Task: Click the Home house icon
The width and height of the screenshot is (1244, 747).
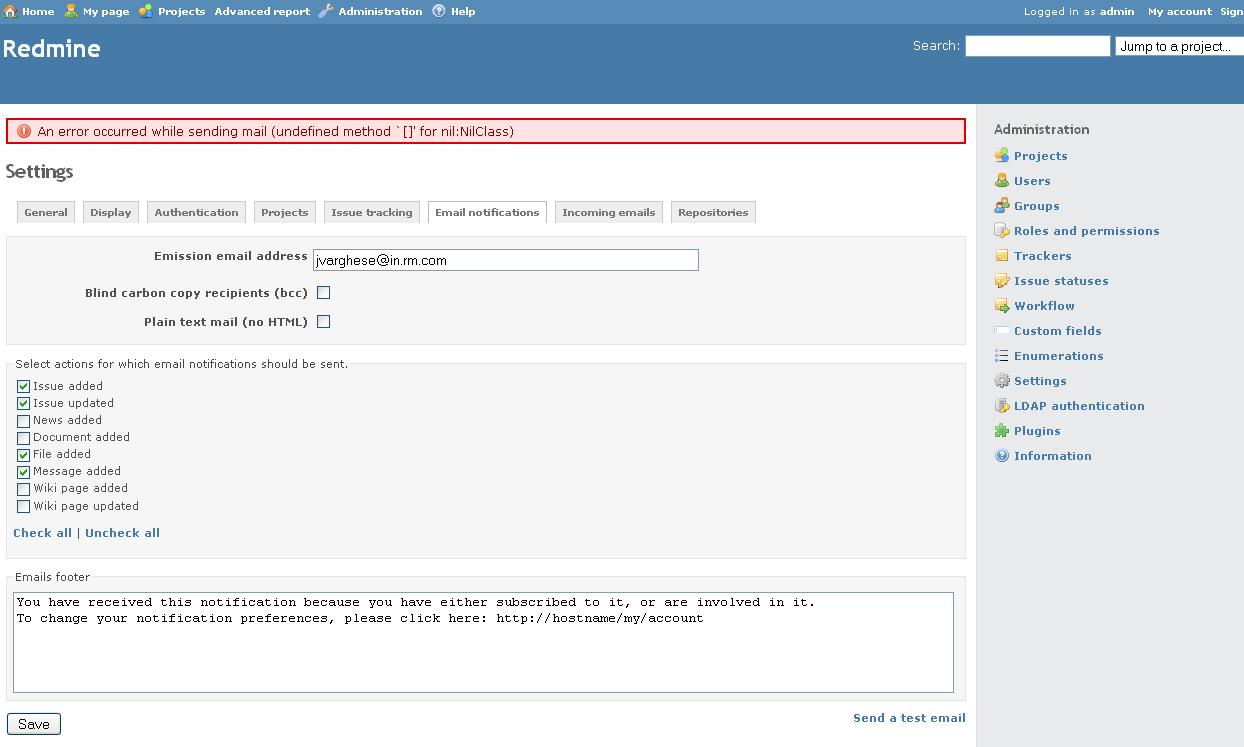Action: coord(11,11)
